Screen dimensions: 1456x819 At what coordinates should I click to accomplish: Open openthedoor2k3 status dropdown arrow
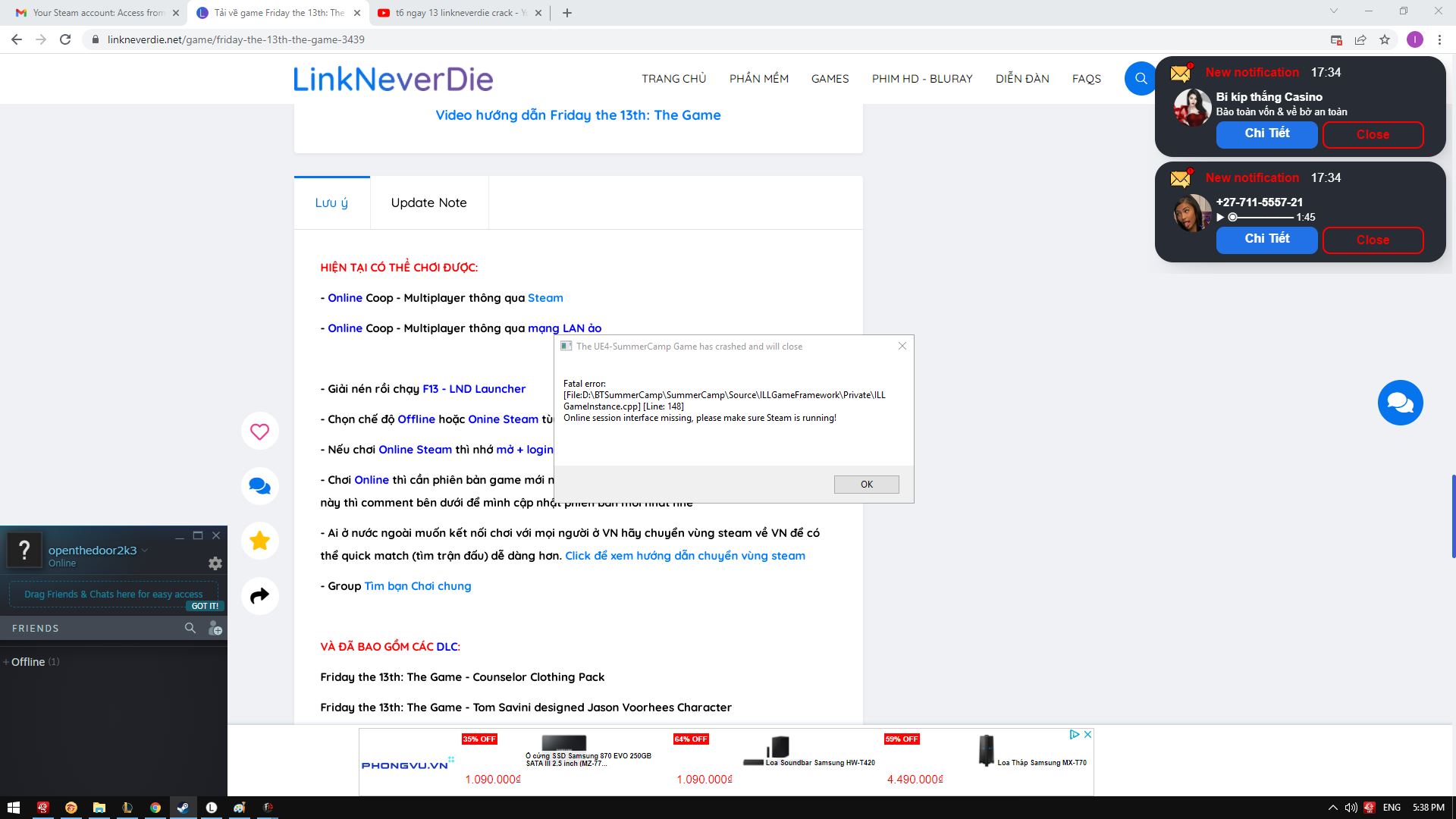[x=145, y=551]
